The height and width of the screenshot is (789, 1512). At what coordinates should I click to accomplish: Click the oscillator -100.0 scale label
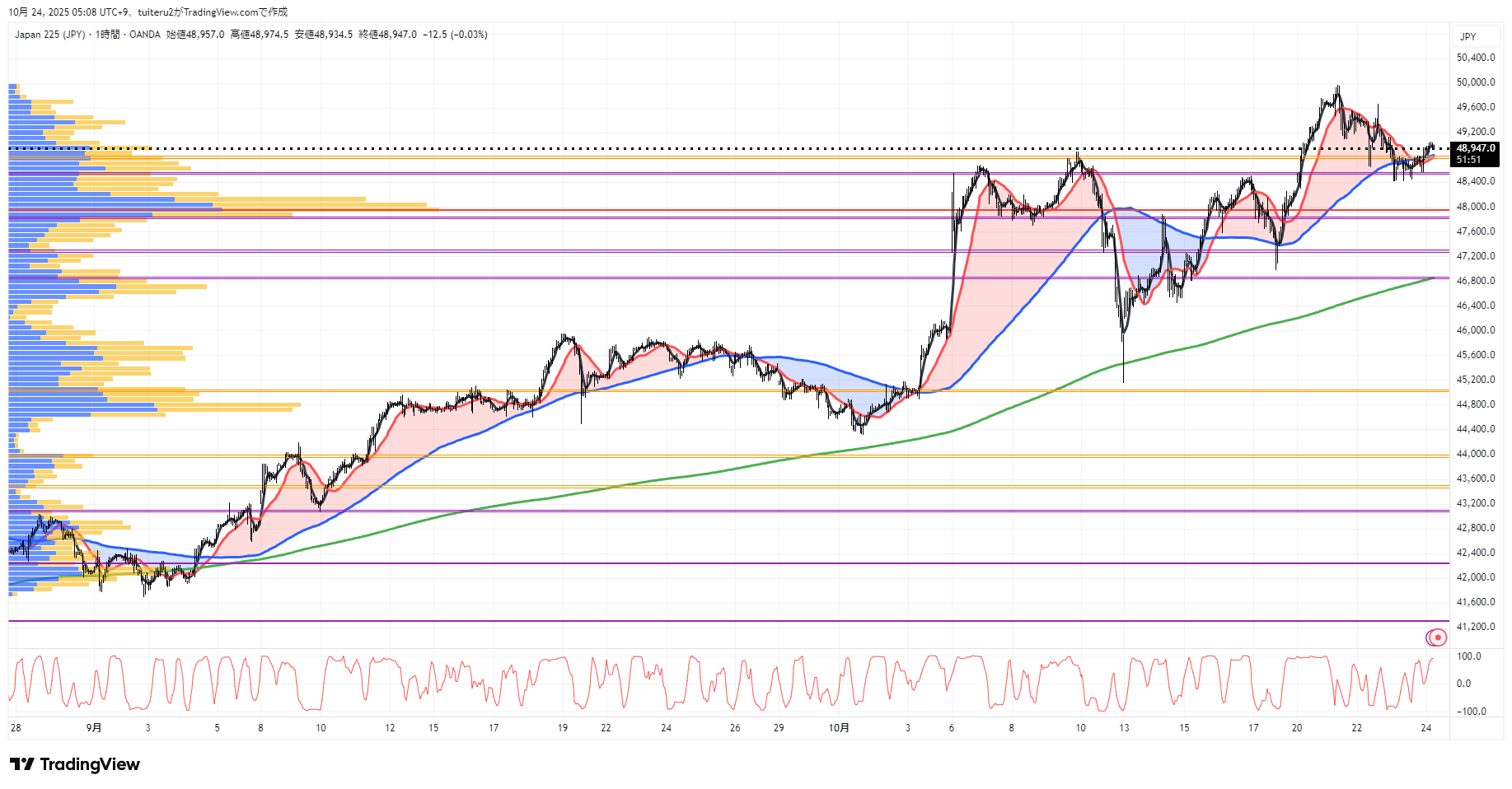(x=1471, y=712)
